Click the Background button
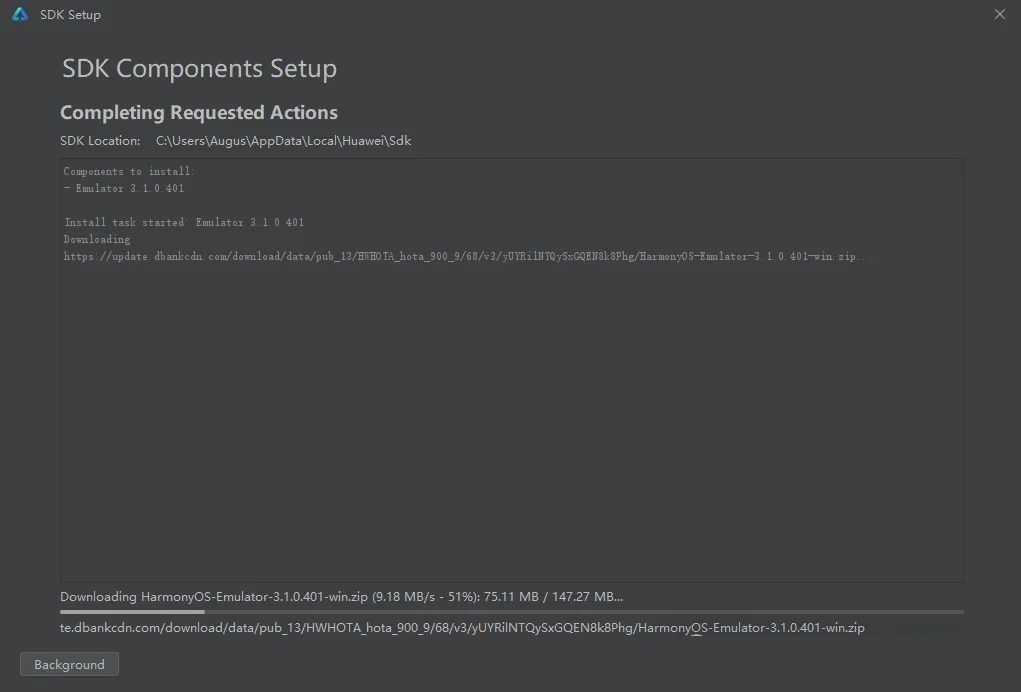Image resolution: width=1021 pixels, height=692 pixels. coord(69,664)
